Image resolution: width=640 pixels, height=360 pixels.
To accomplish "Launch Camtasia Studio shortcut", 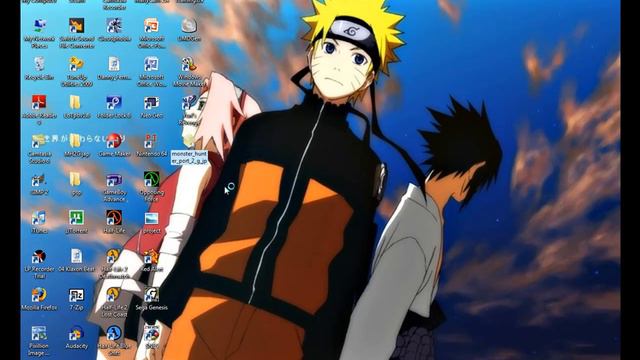I will click(39, 148).
